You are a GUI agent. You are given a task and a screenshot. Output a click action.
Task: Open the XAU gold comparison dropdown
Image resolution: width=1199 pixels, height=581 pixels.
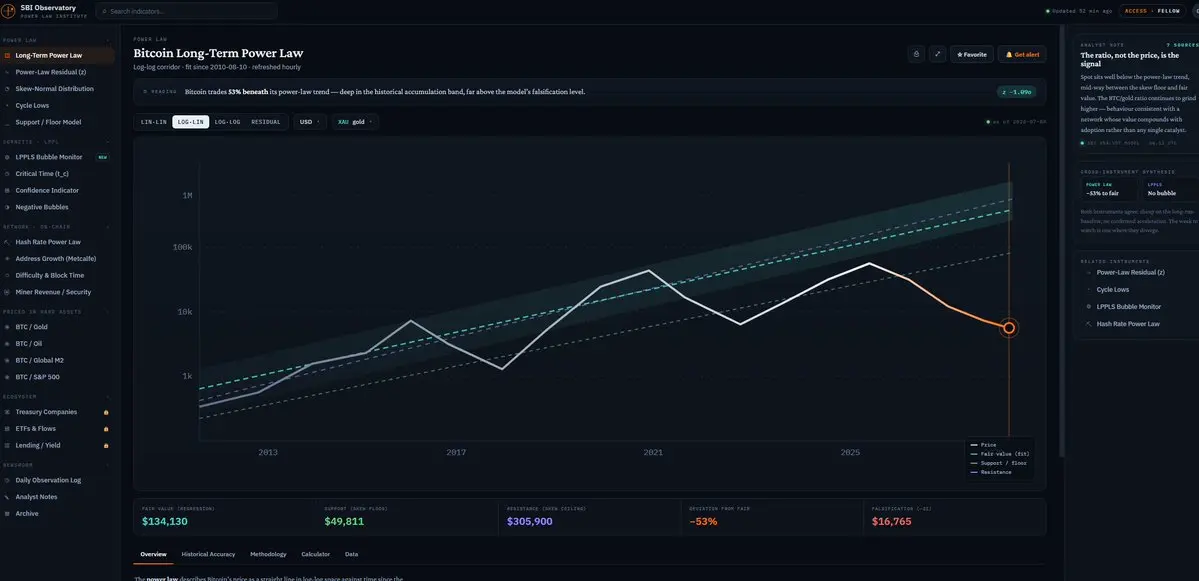(x=355, y=122)
